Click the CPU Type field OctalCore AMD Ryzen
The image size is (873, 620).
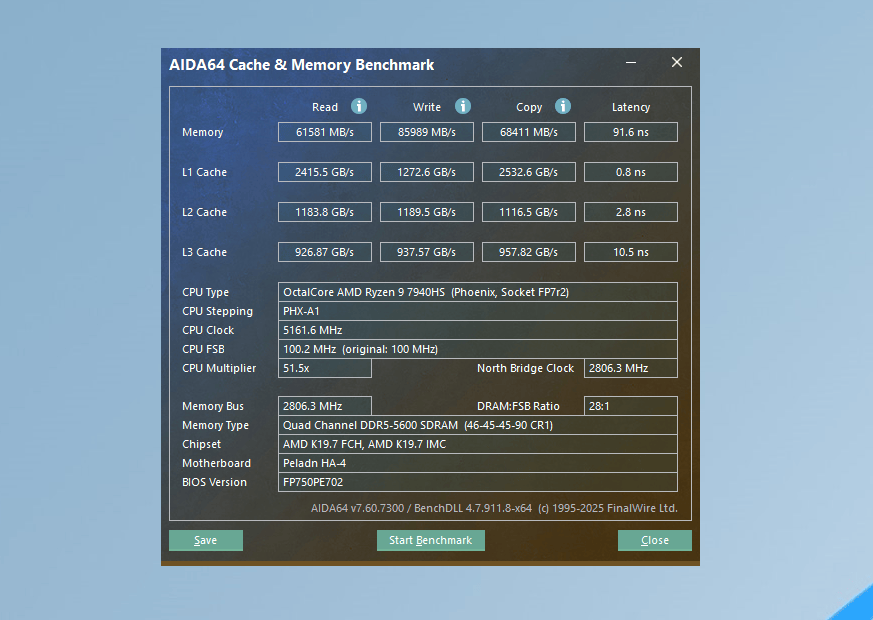[x=478, y=292]
